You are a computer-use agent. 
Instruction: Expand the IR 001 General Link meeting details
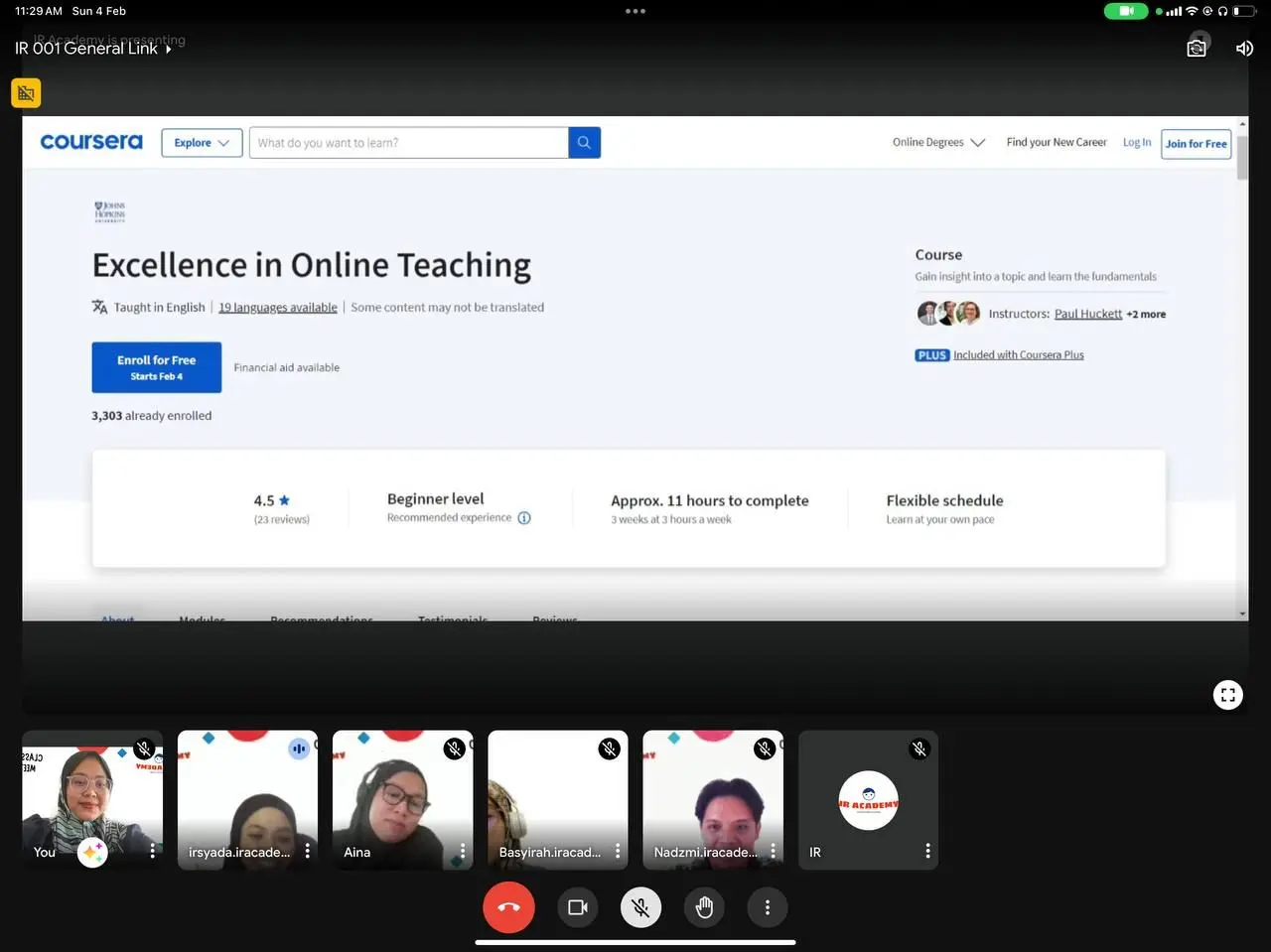pyautogui.click(x=93, y=48)
